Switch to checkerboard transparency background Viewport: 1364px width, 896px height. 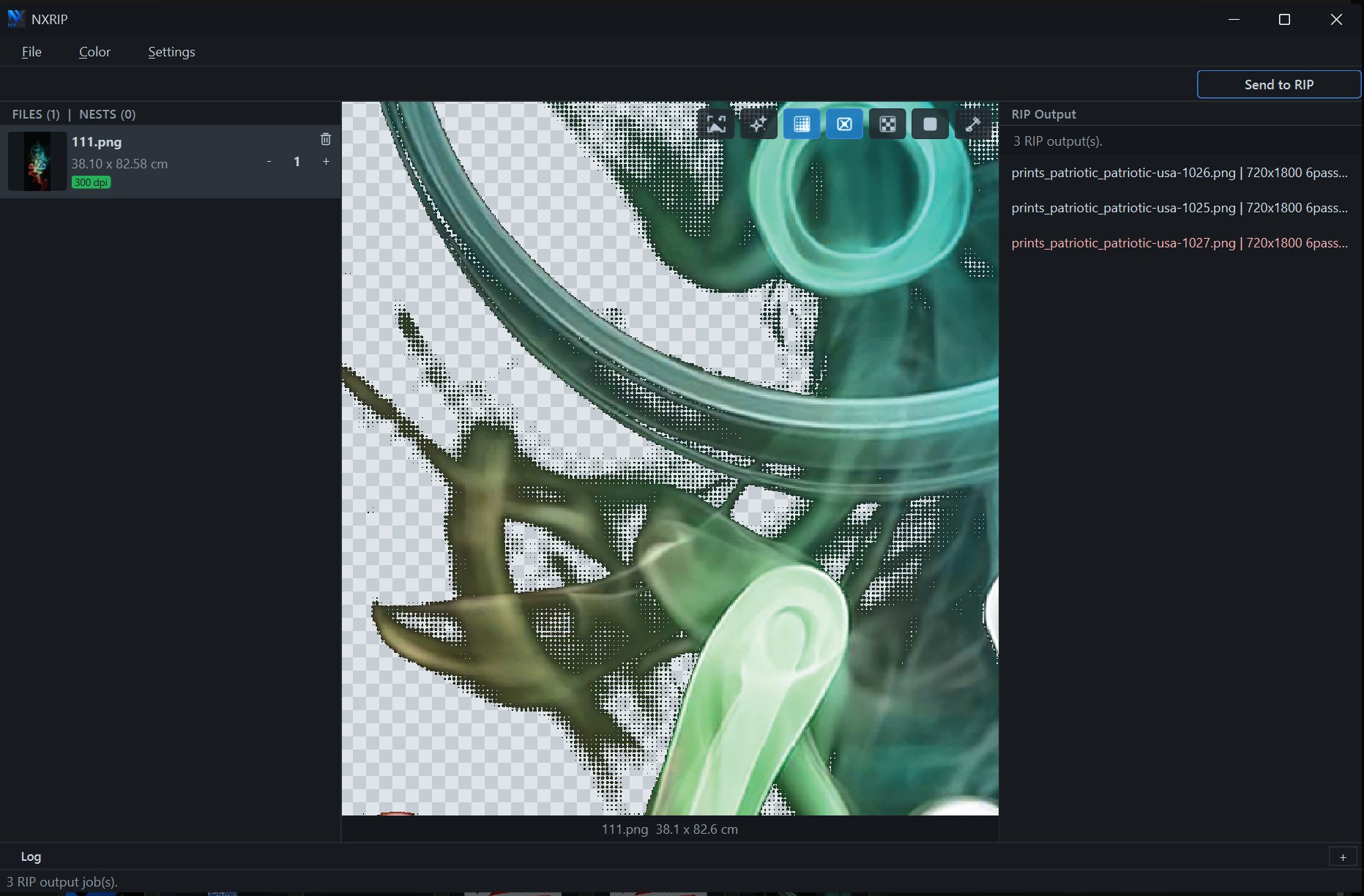pos(887,124)
